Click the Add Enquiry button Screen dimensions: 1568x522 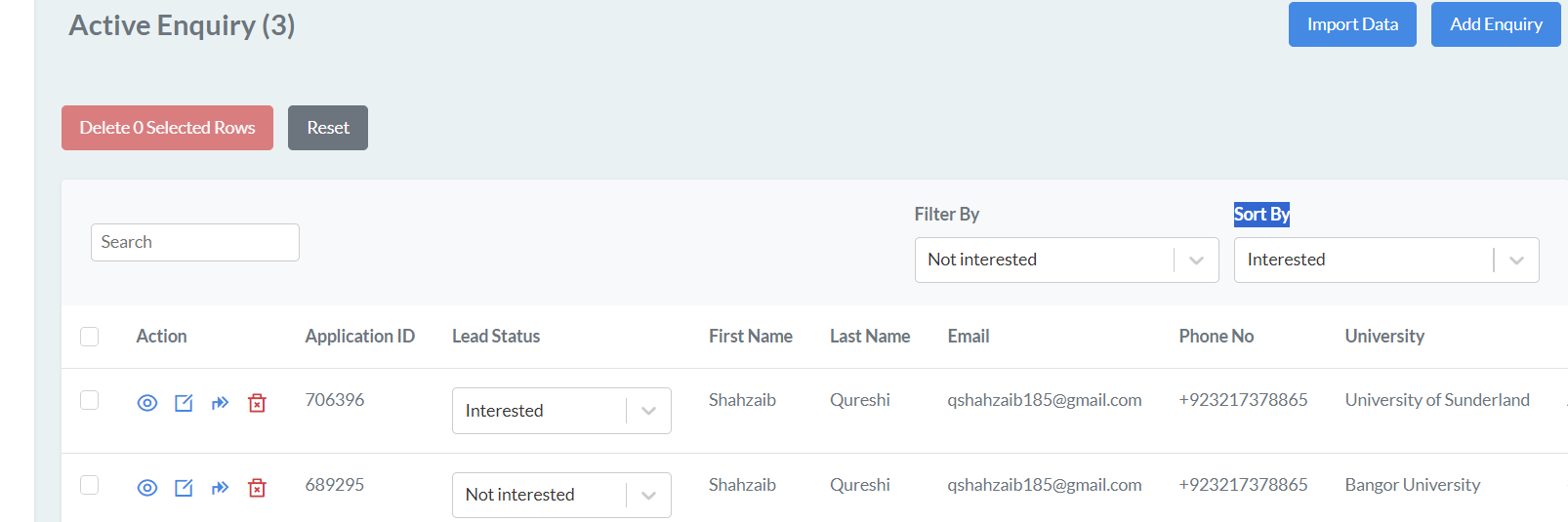[x=1496, y=24]
